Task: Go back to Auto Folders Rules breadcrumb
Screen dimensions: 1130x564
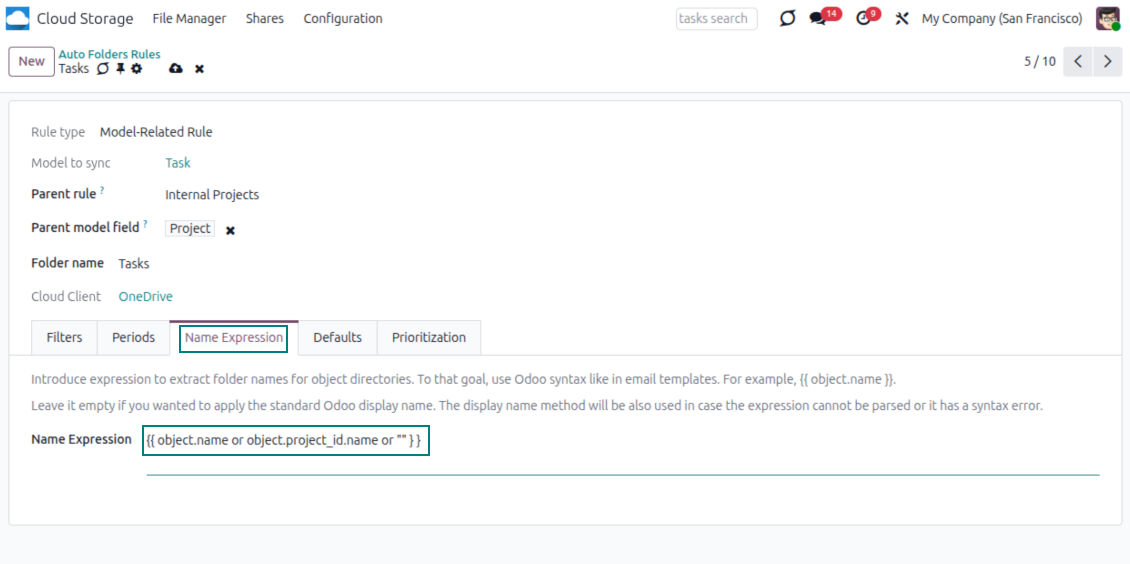Action: [109, 55]
